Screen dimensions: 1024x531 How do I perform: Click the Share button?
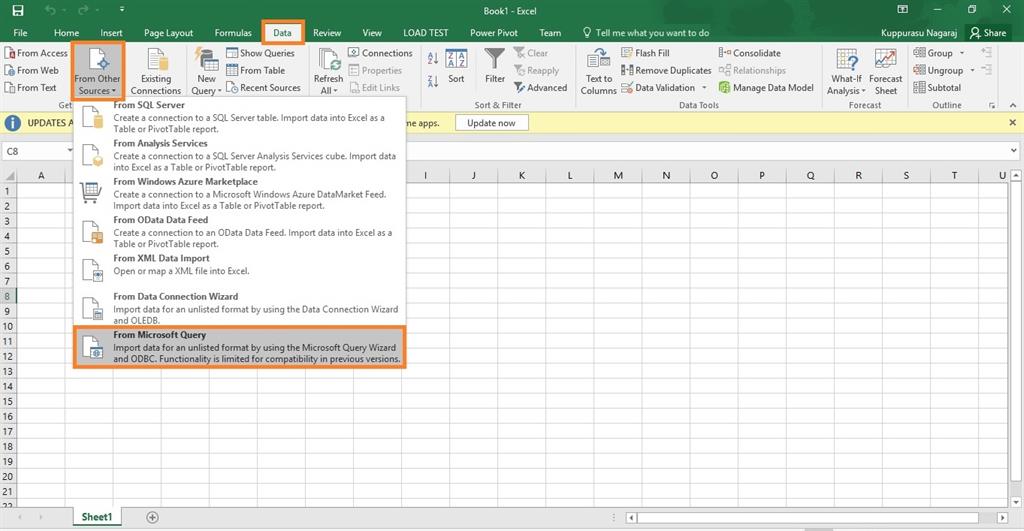988,33
